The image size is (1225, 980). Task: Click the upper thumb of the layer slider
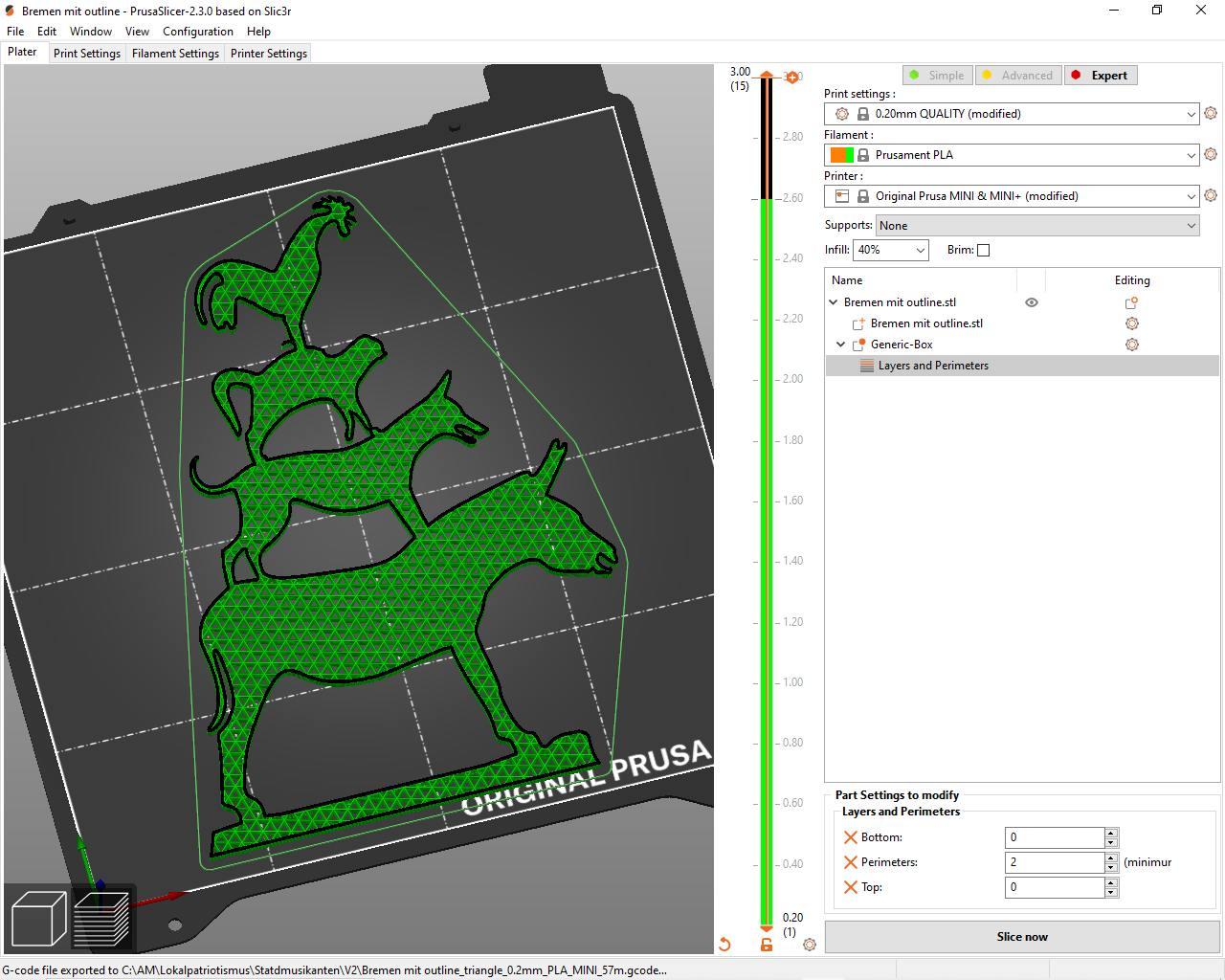tap(767, 76)
